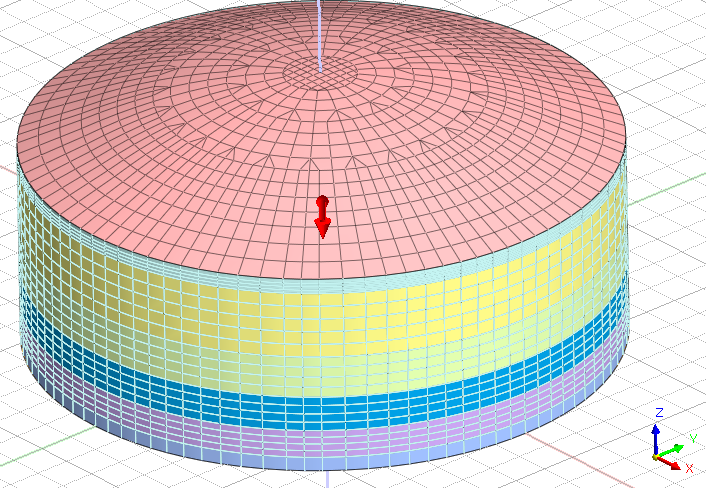Click the light cyan rim below the roof
This screenshot has height=488, width=706.
[x=322, y=286]
